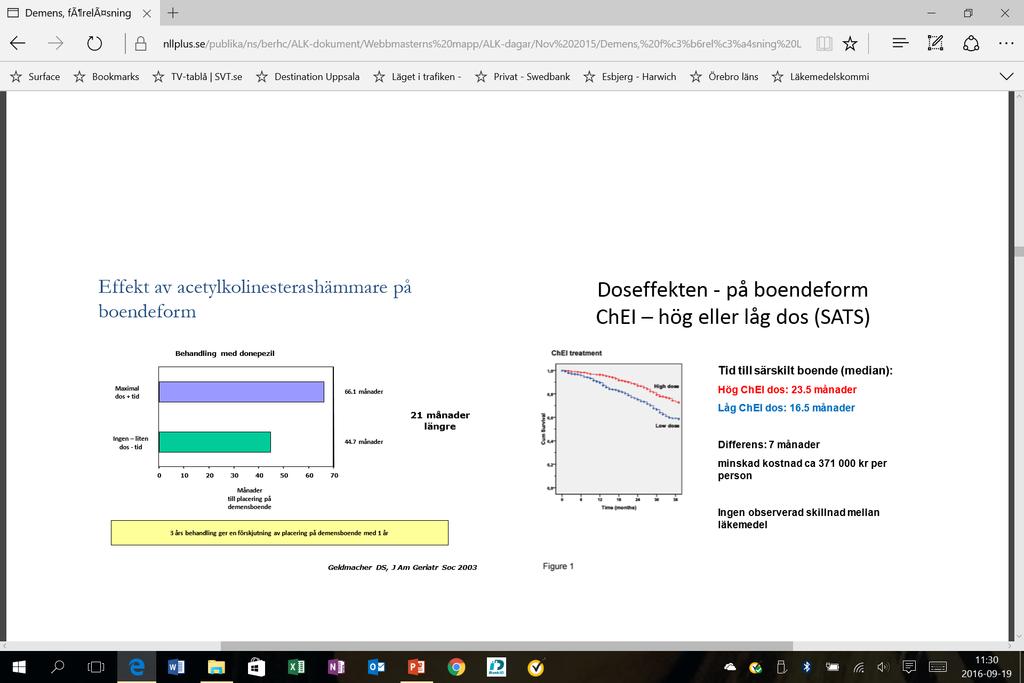
Task: Click the 'Geldmacher DS, J Am Geriatr Soc 2003' citation
Action: 402,567
